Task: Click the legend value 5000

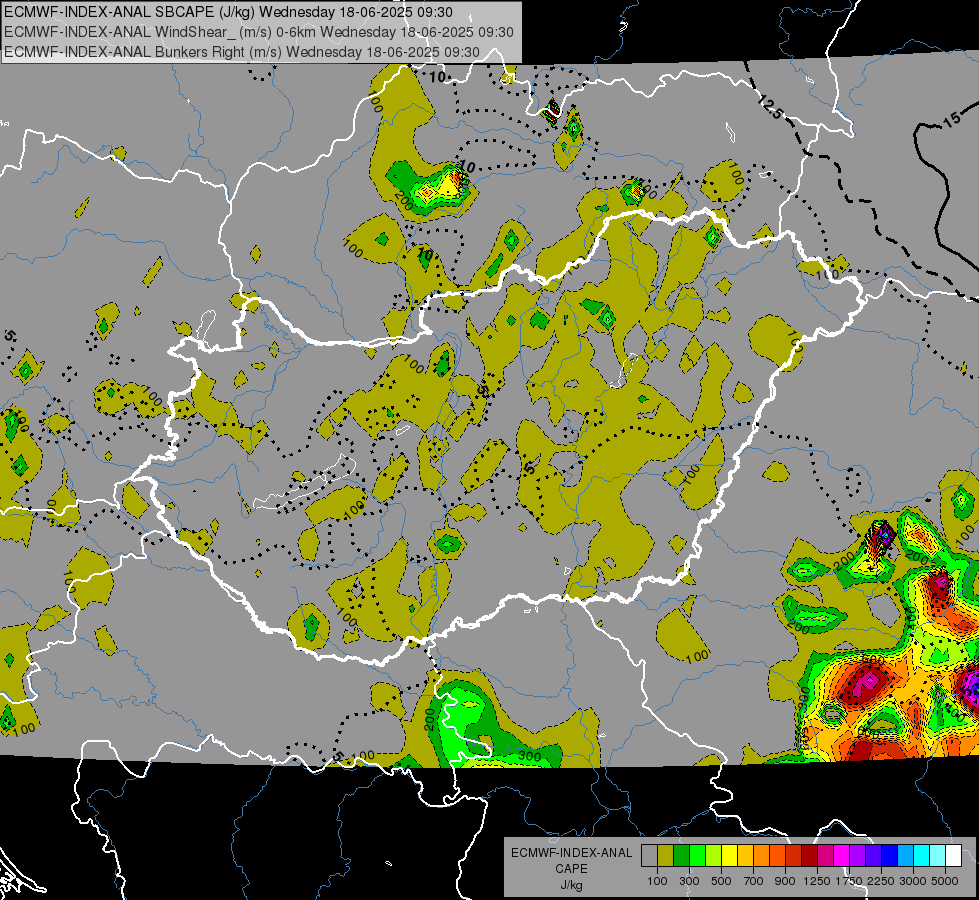Action: click(x=945, y=881)
